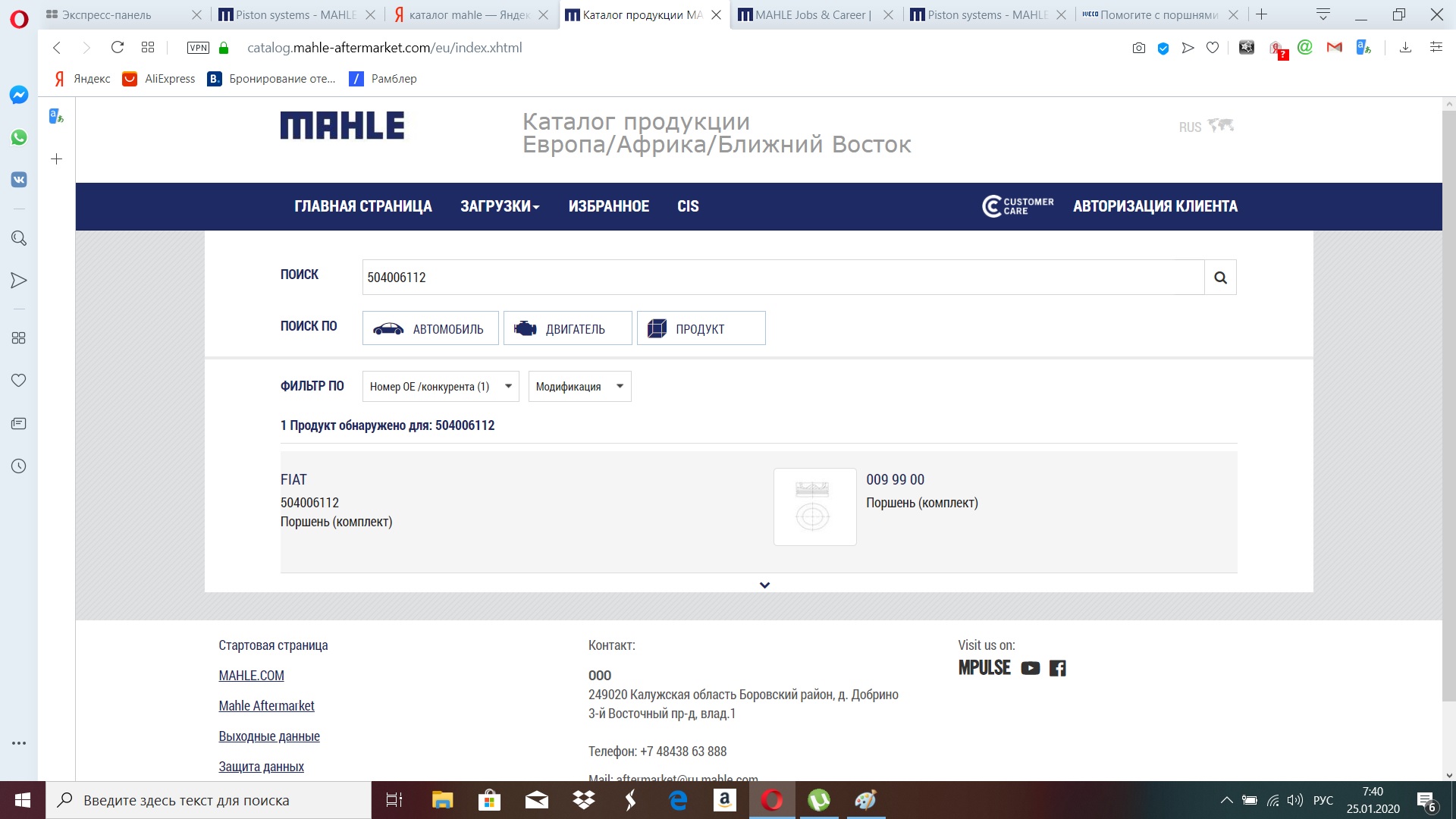Open Customer Care icon in navbar
The height and width of the screenshot is (819, 1456).
point(1018,206)
